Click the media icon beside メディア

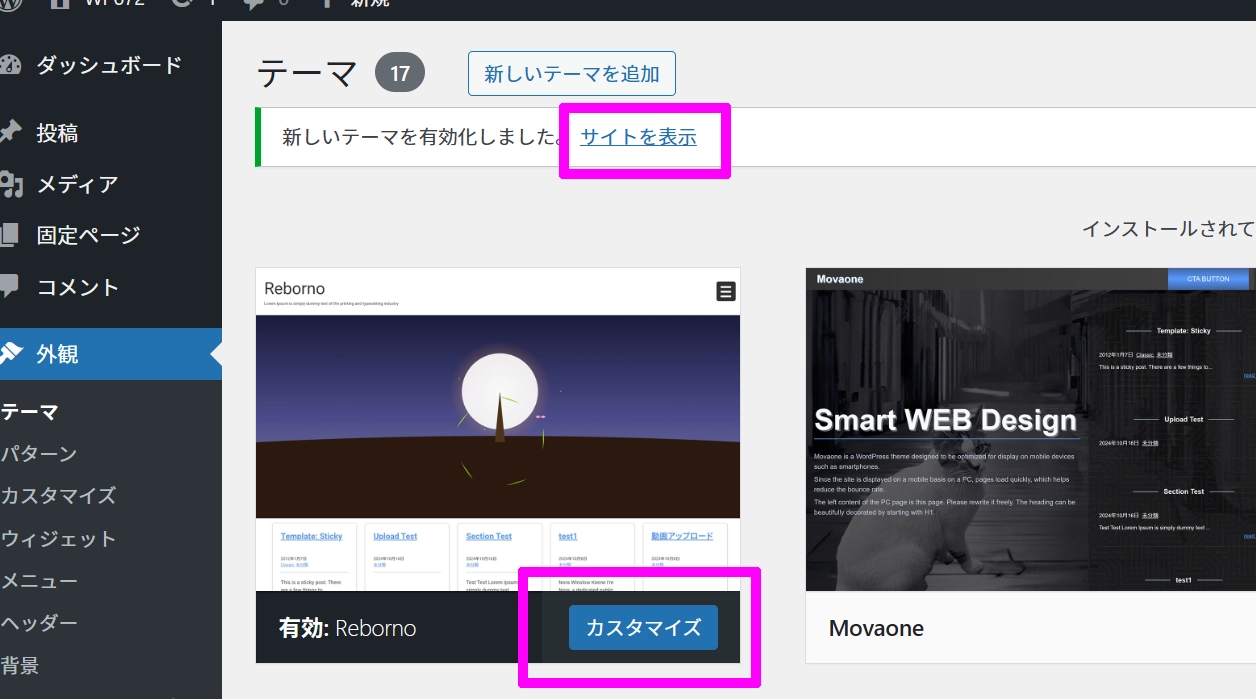point(10,184)
